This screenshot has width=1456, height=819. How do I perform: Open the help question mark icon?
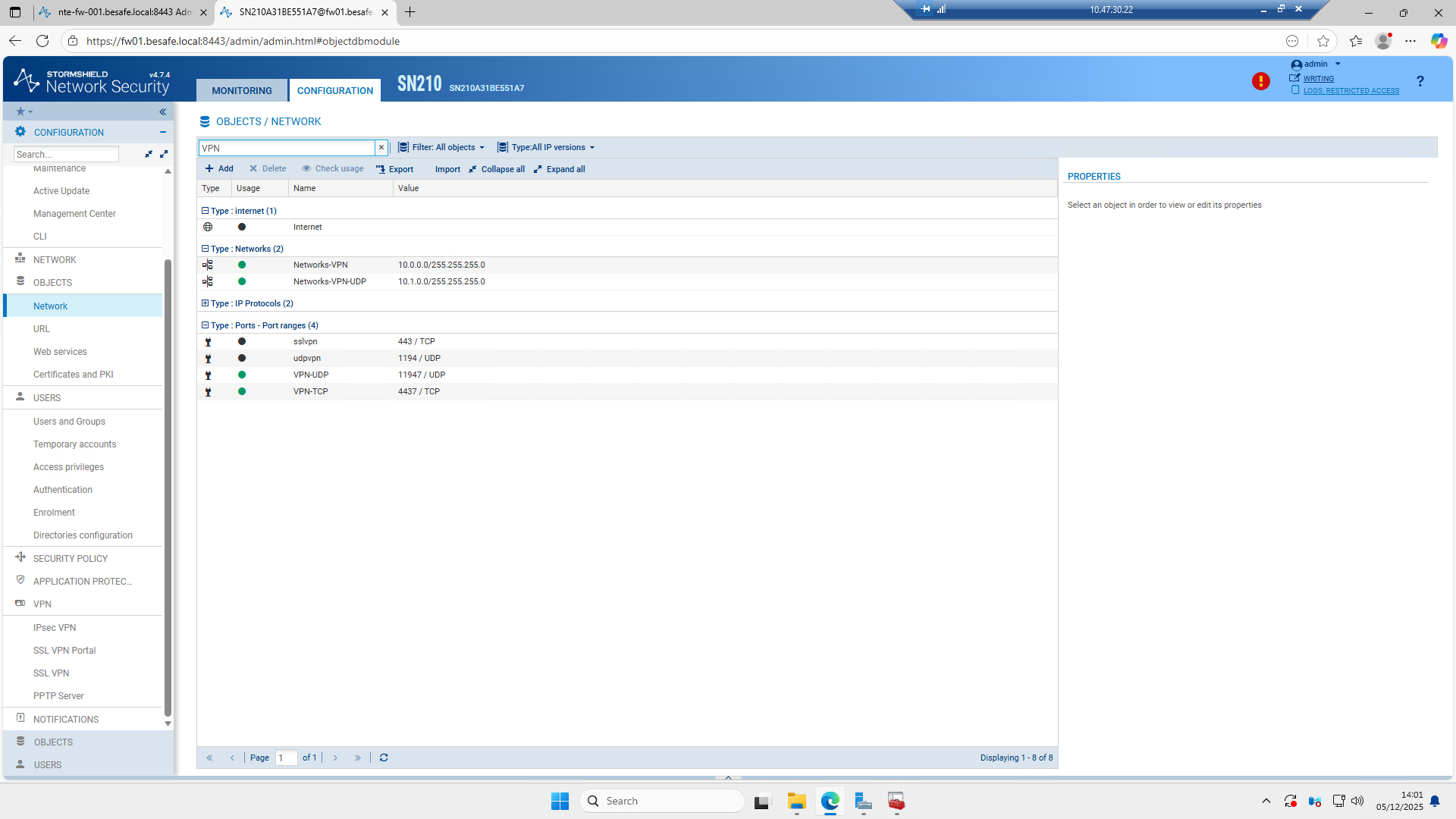pyautogui.click(x=1420, y=81)
